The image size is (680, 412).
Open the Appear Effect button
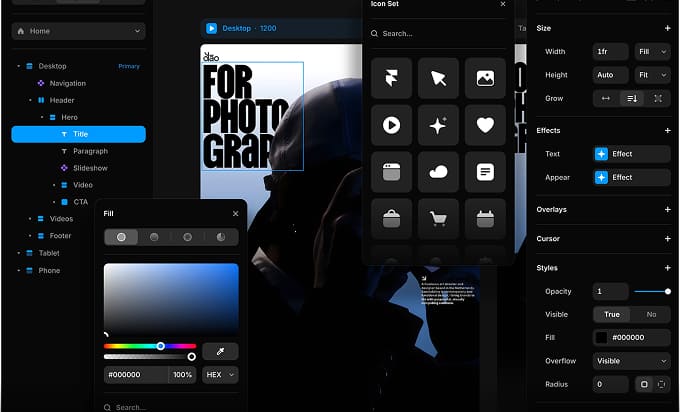[x=631, y=177]
